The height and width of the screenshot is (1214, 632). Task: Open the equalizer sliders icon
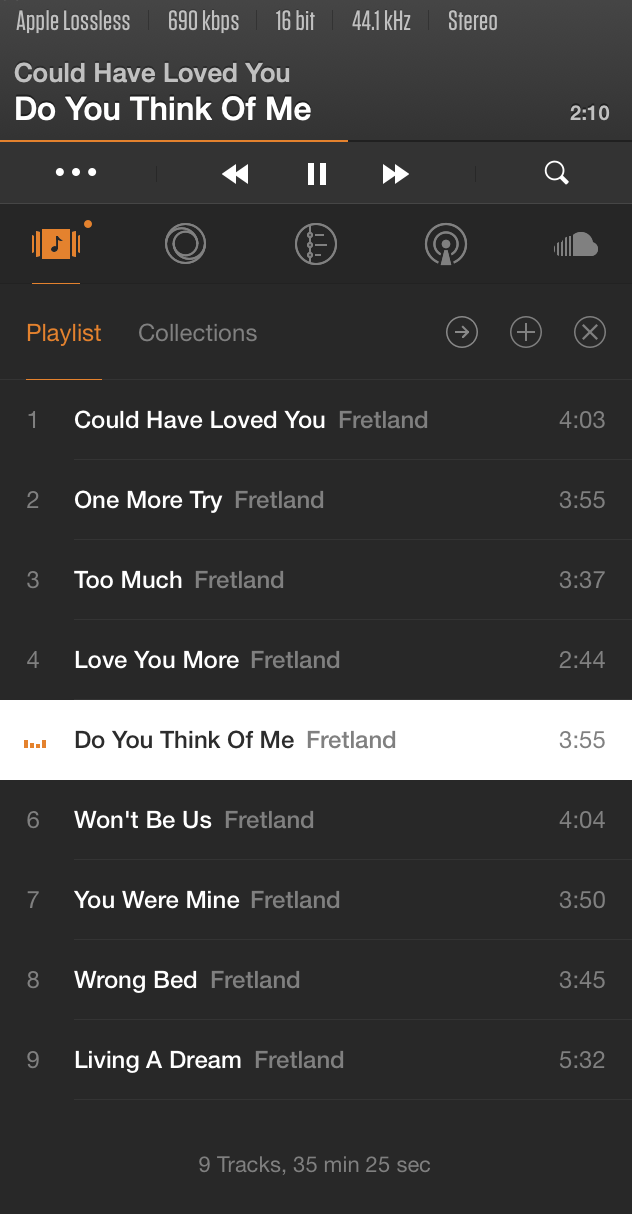316,243
